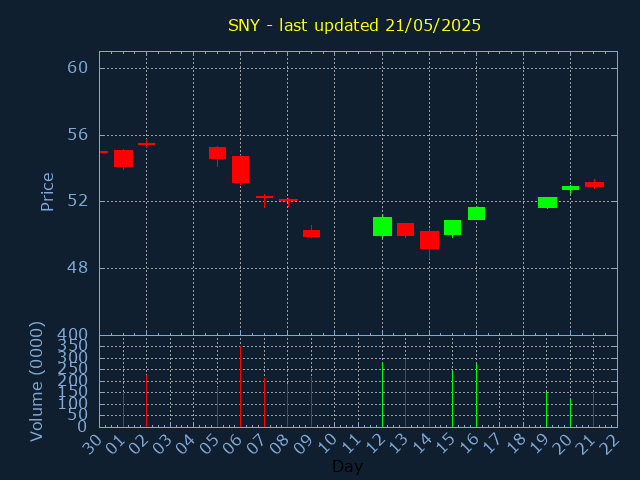
Task: Select the green candlestick for day 19
Action: pyautogui.click(x=547, y=202)
